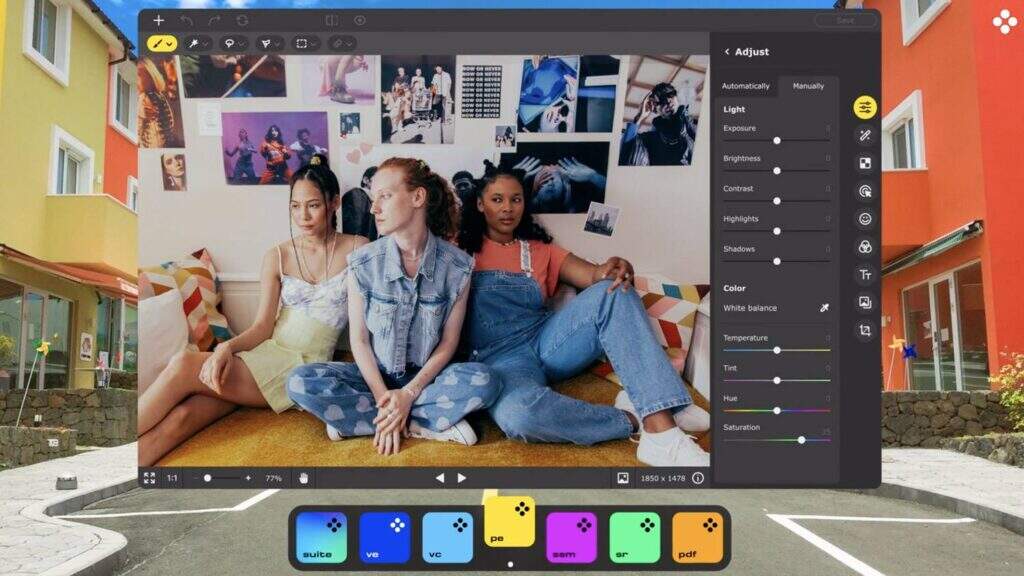Select the crop tool in sidebar
Image resolution: width=1024 pixels, height=576 pixels.
tap(865, 330)
